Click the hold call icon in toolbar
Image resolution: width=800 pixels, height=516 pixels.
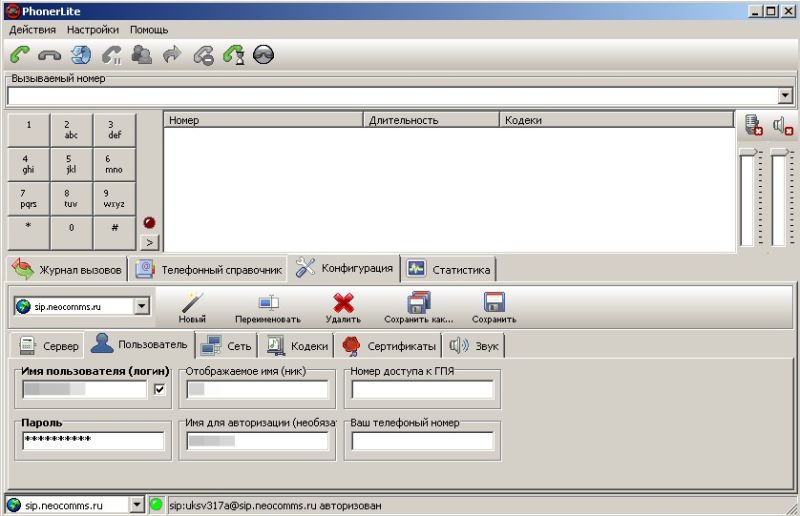(111, 55)
